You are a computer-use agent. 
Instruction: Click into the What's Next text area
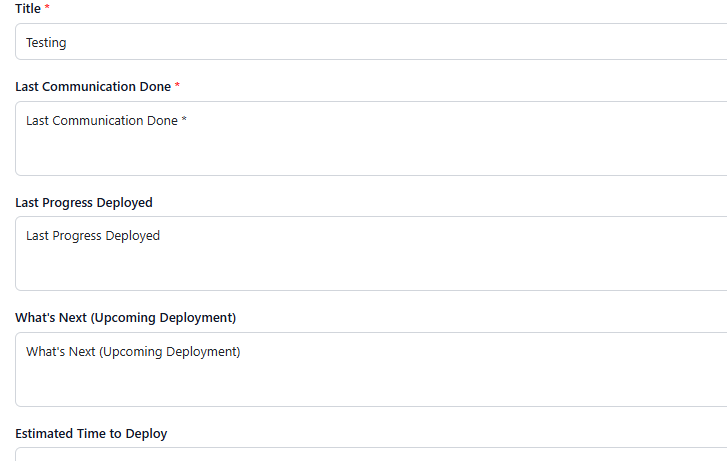(371, 370)
